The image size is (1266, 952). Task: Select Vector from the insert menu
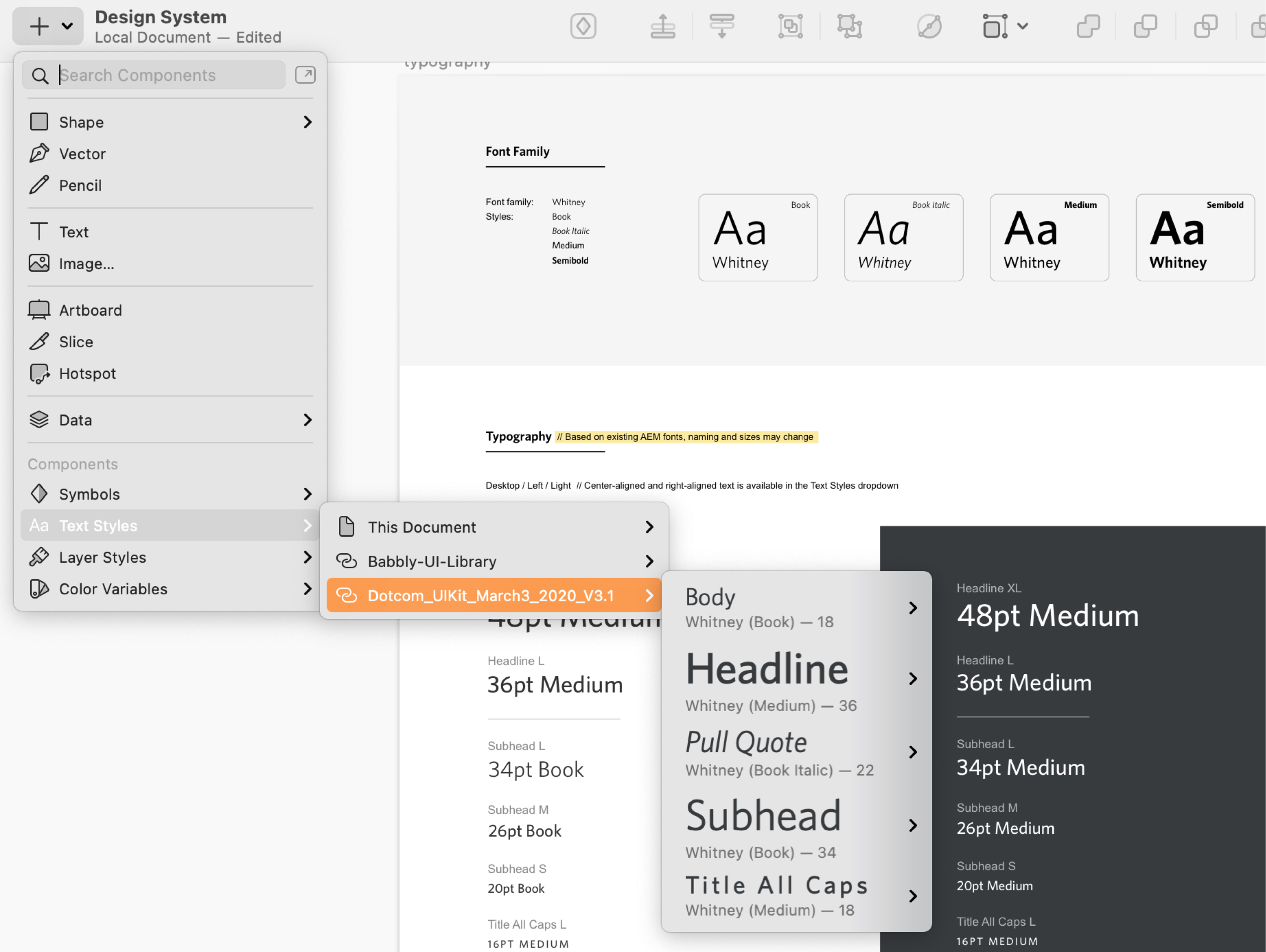(82, 154)
